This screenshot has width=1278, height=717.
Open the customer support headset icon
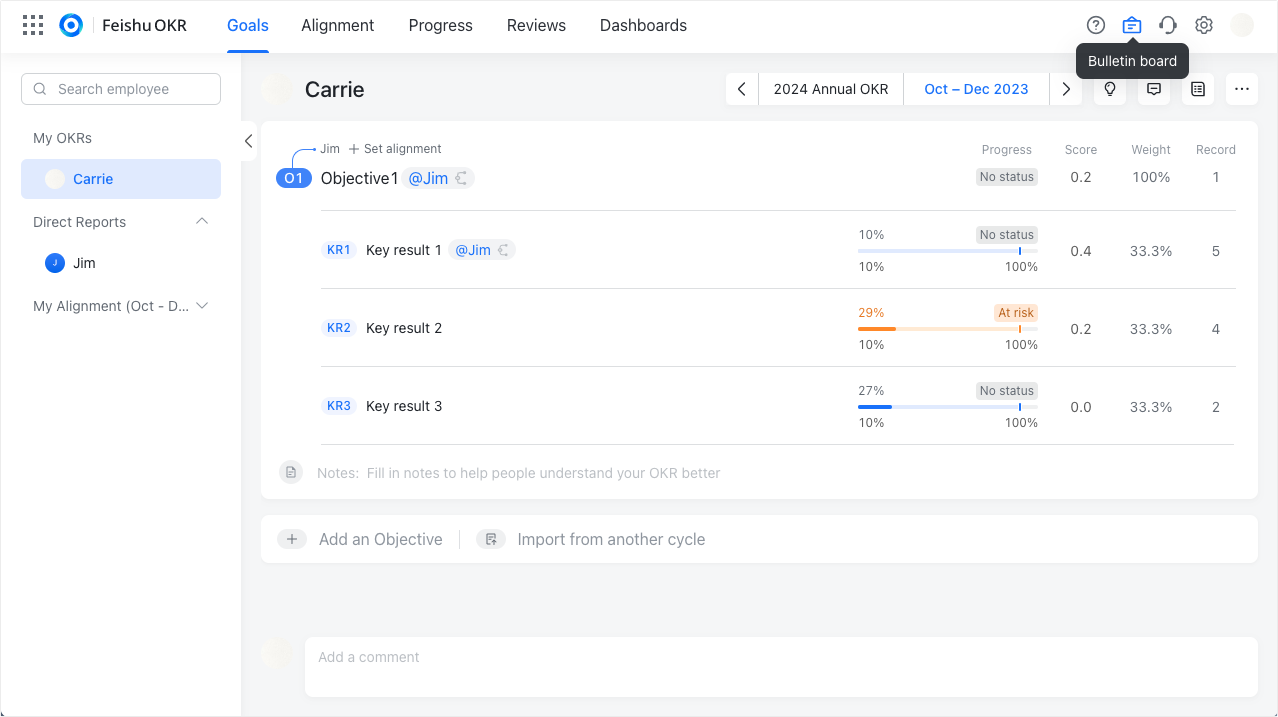pos(1167,25)
